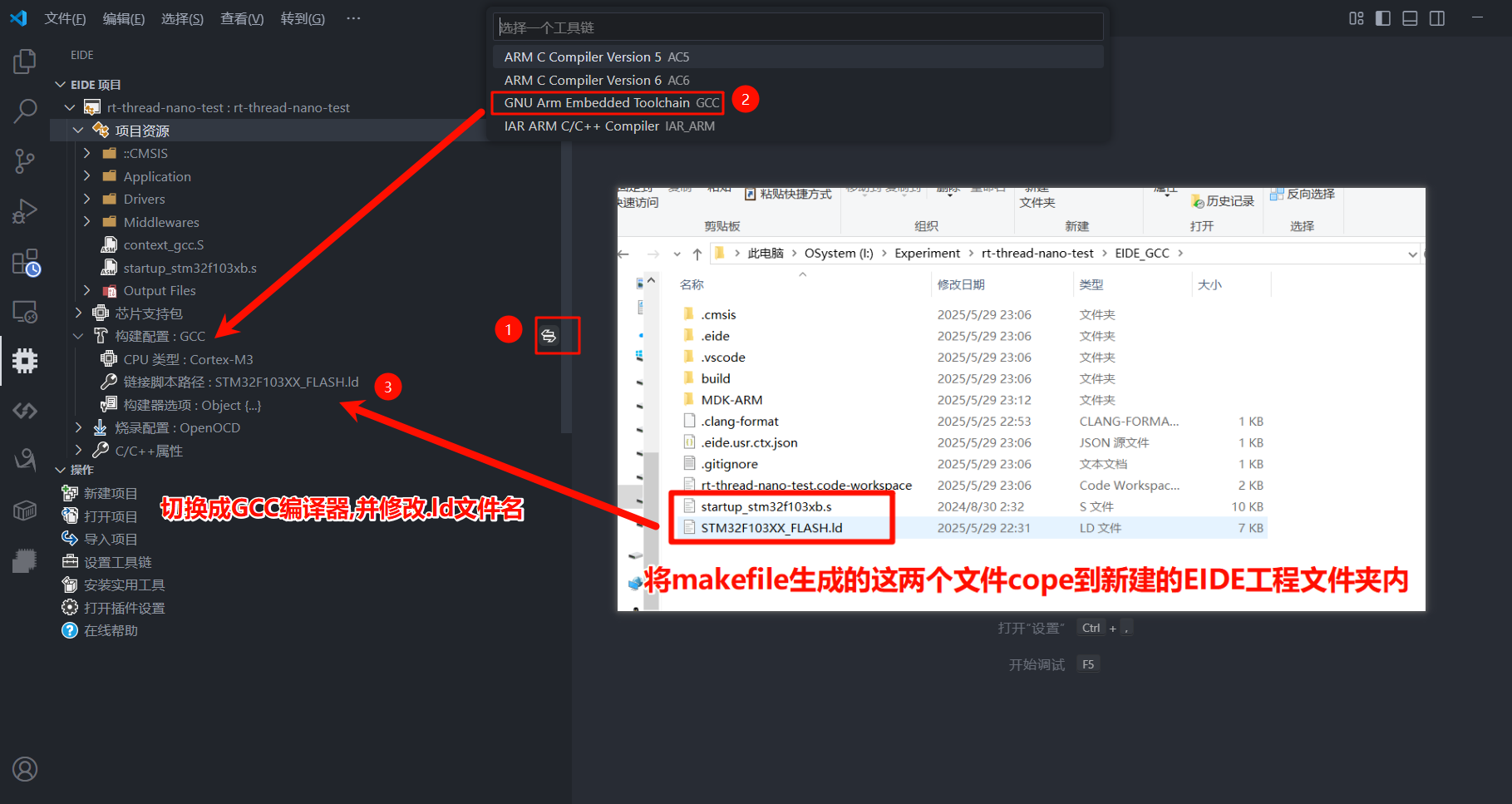Open Source Control view in activity bar

(25, 160)
